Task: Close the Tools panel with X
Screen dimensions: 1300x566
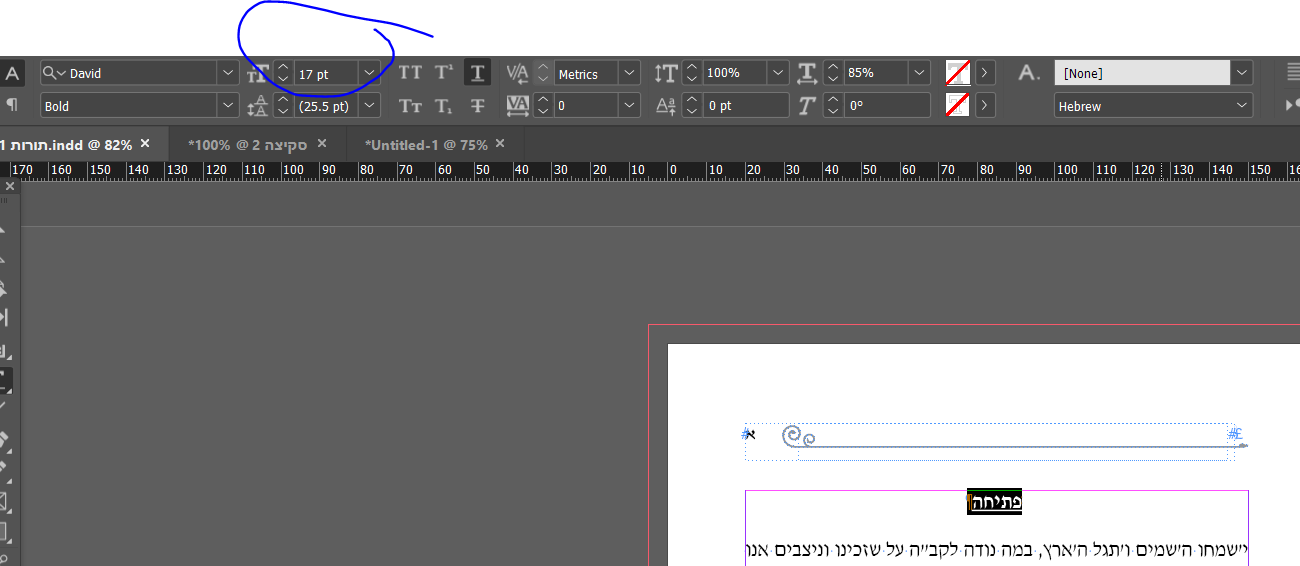Action: (9, 186)
